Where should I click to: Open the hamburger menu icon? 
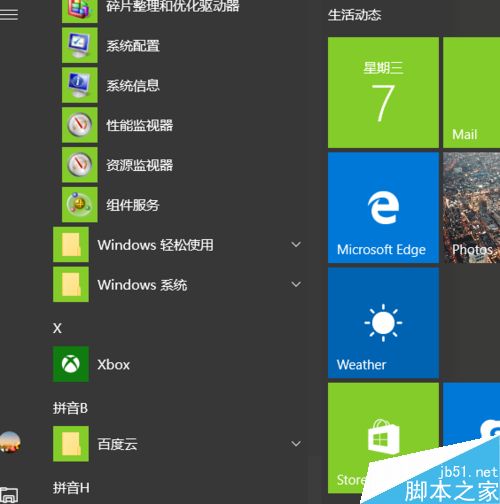coord(9,14)
